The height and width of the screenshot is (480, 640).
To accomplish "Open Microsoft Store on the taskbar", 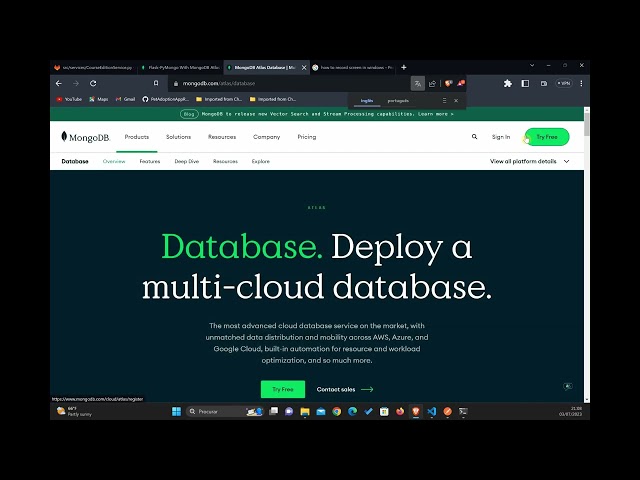I will [x=384, y=411].
